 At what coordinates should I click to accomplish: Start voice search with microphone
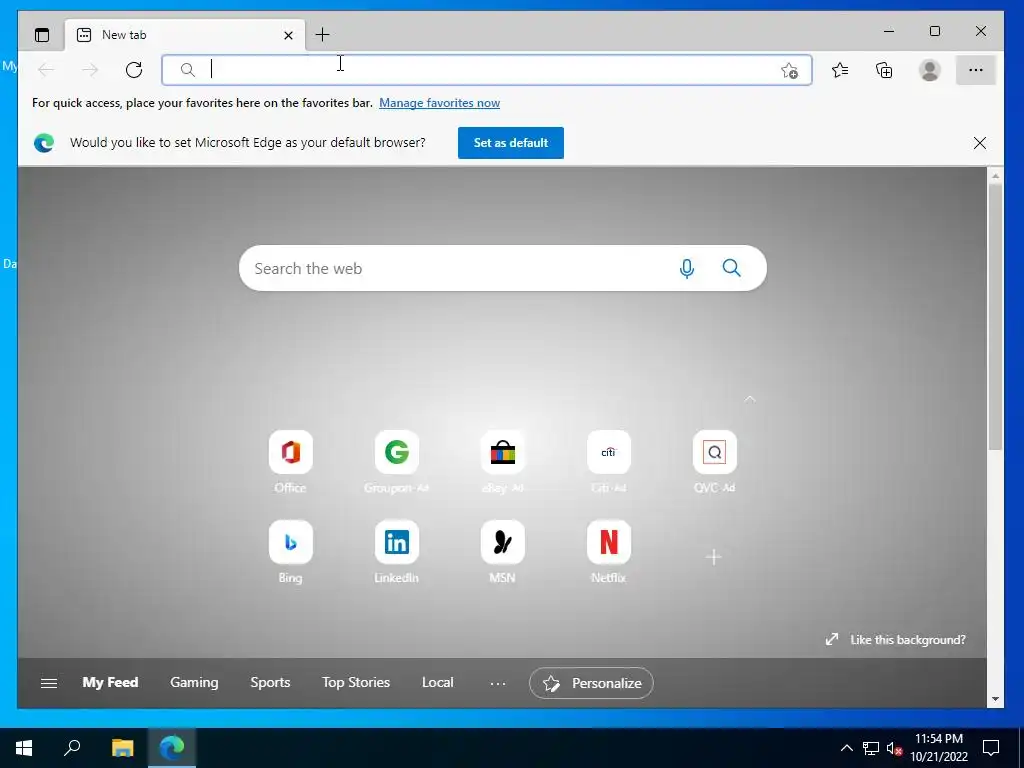(686, 268)
